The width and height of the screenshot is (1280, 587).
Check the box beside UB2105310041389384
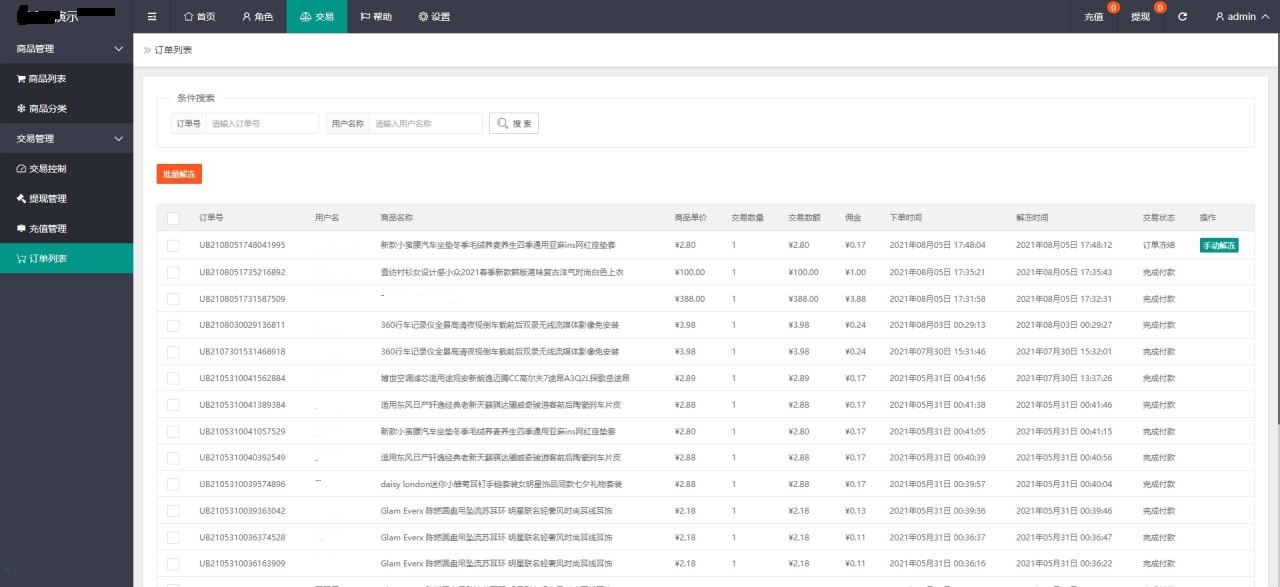[173, 405]
